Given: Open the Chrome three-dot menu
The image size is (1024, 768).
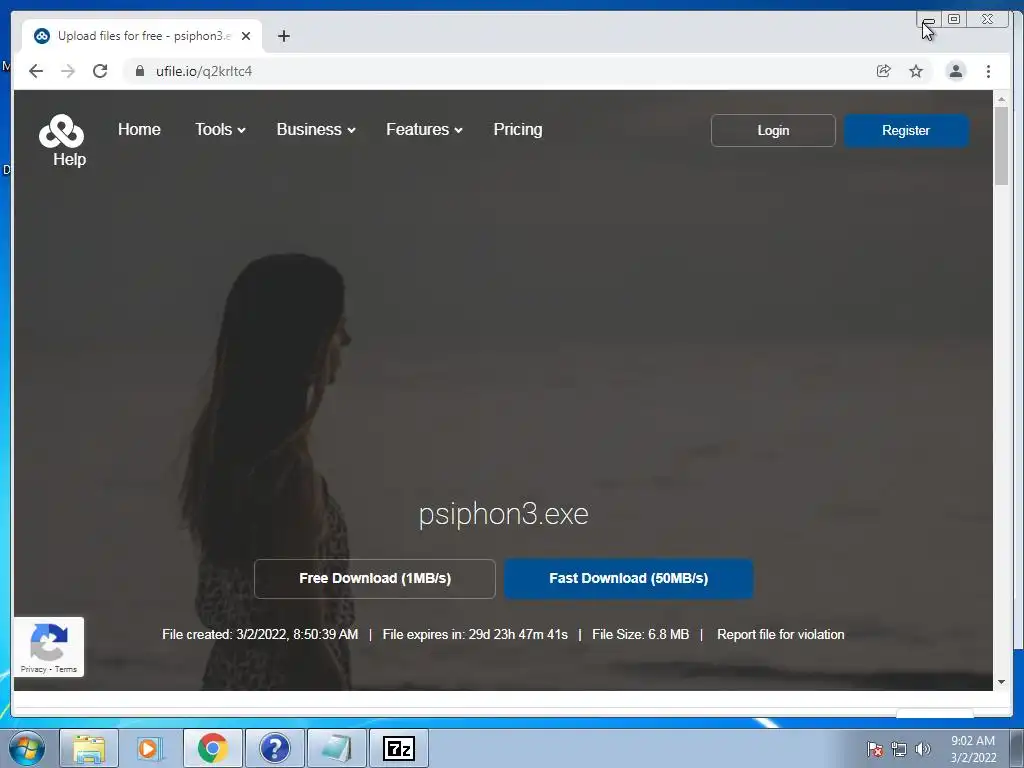Looking at the screenshot, I should [988, 71].
